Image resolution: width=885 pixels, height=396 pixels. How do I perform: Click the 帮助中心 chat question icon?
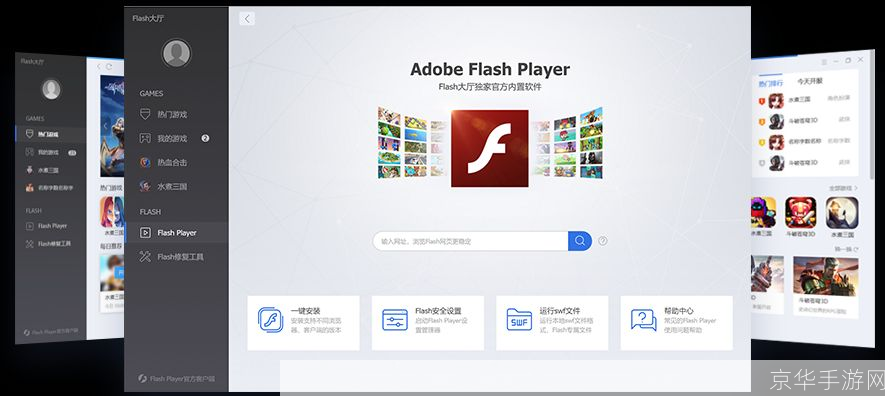(643, 320)
